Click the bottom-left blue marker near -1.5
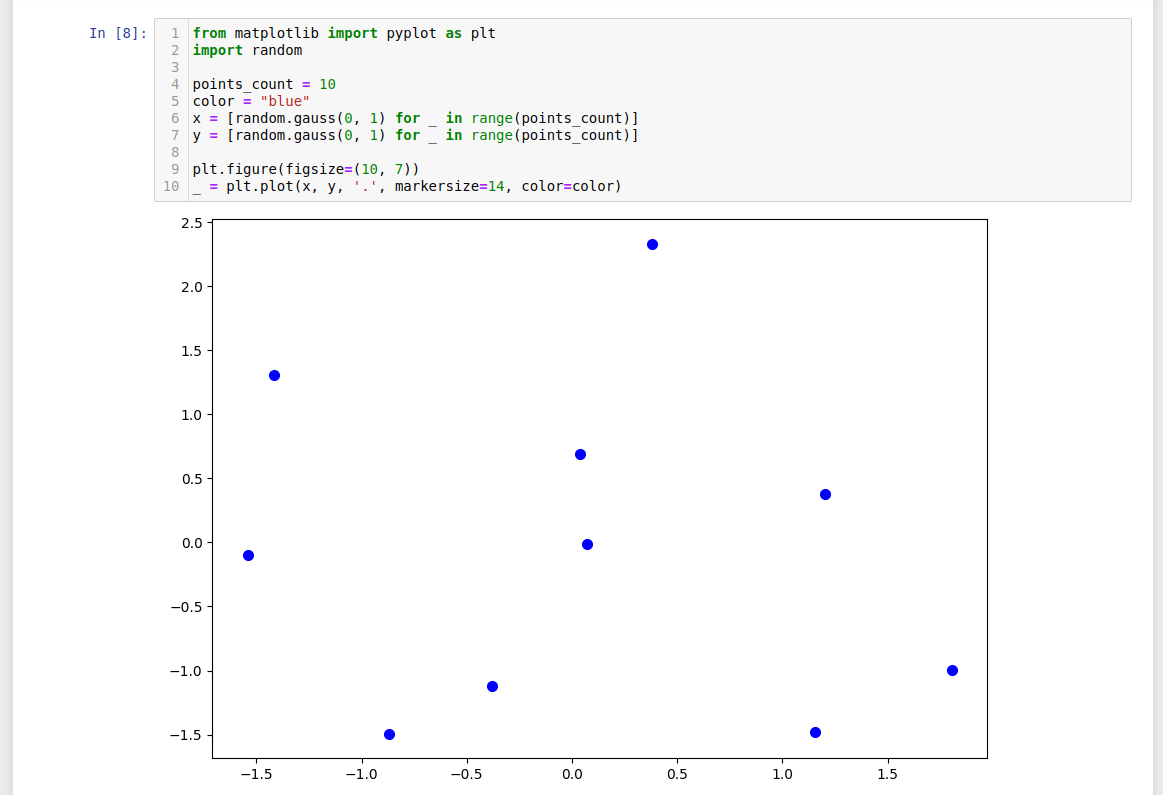 (x=390, y=733)
